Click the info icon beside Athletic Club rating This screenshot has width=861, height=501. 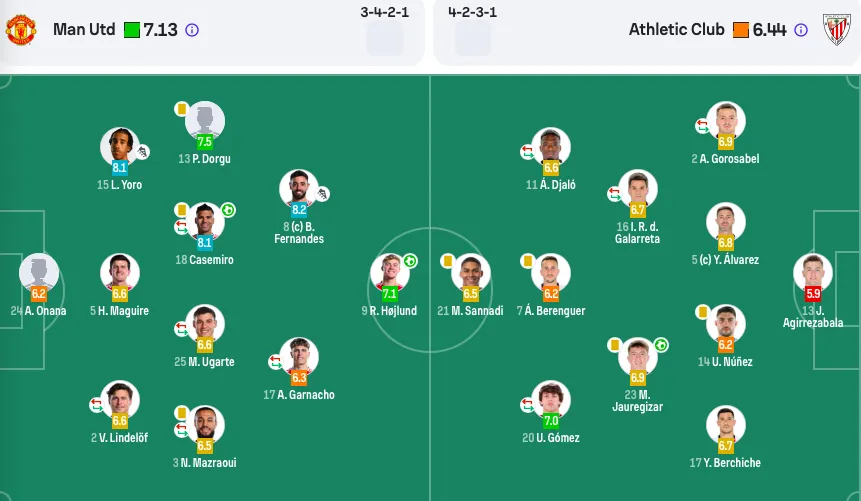[x=801, y=30]
